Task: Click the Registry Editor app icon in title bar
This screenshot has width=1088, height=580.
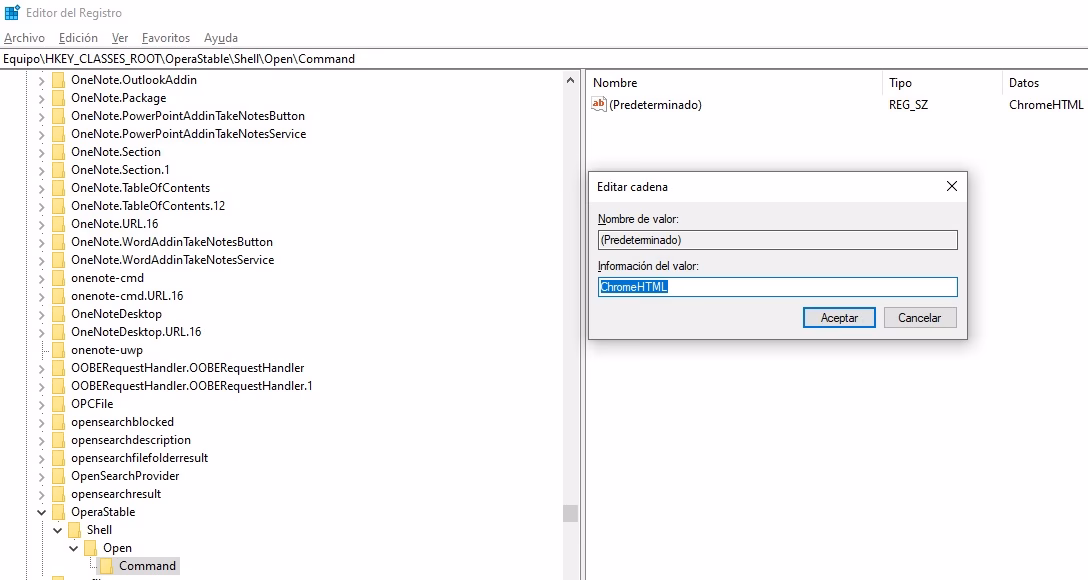Action: [x=12, y=12]
